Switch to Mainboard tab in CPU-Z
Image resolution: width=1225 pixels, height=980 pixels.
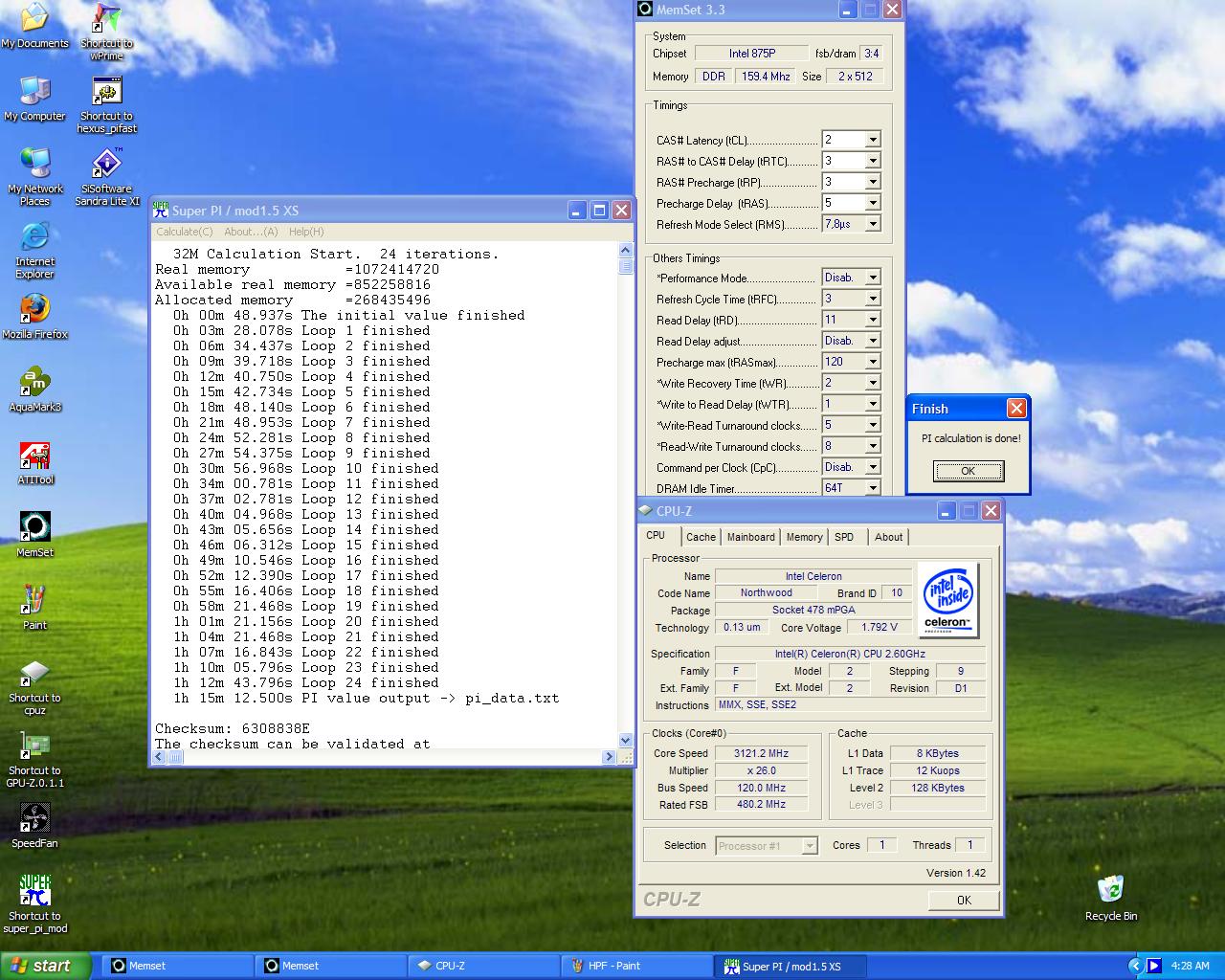[x=751, y=537]
